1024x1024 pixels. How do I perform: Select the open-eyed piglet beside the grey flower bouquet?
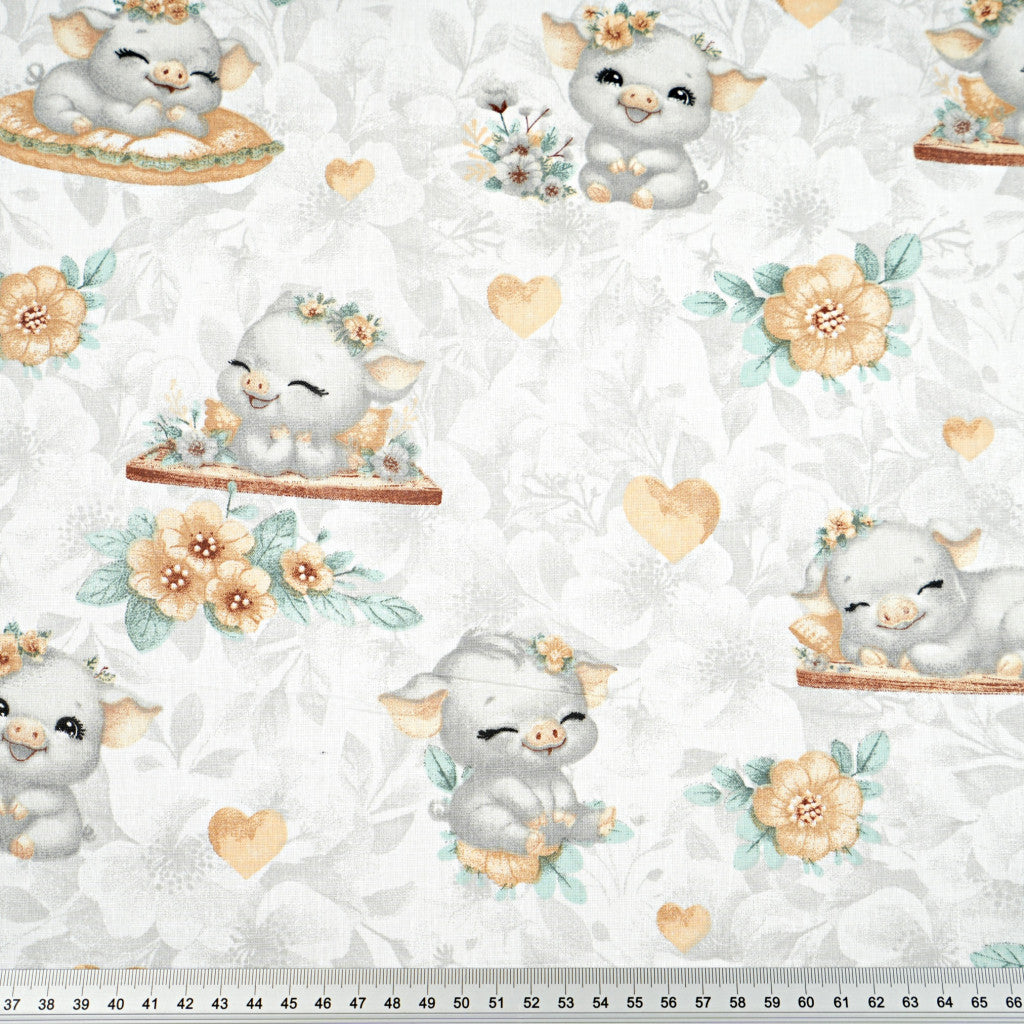[640, 110]
